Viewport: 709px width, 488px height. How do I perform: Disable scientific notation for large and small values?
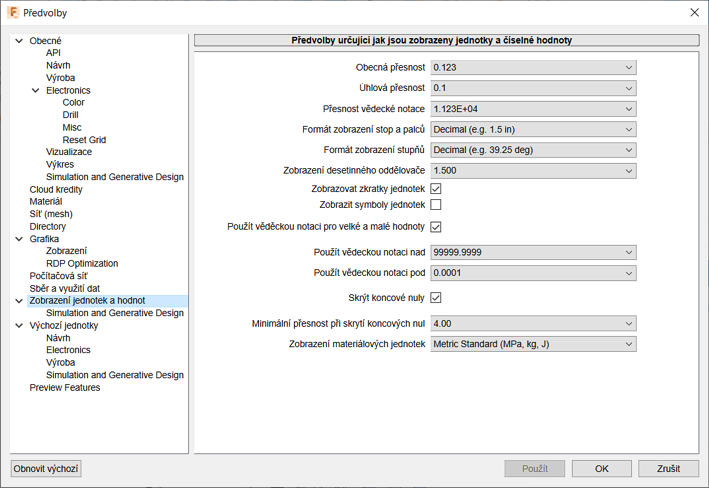(x=436, y=227)
